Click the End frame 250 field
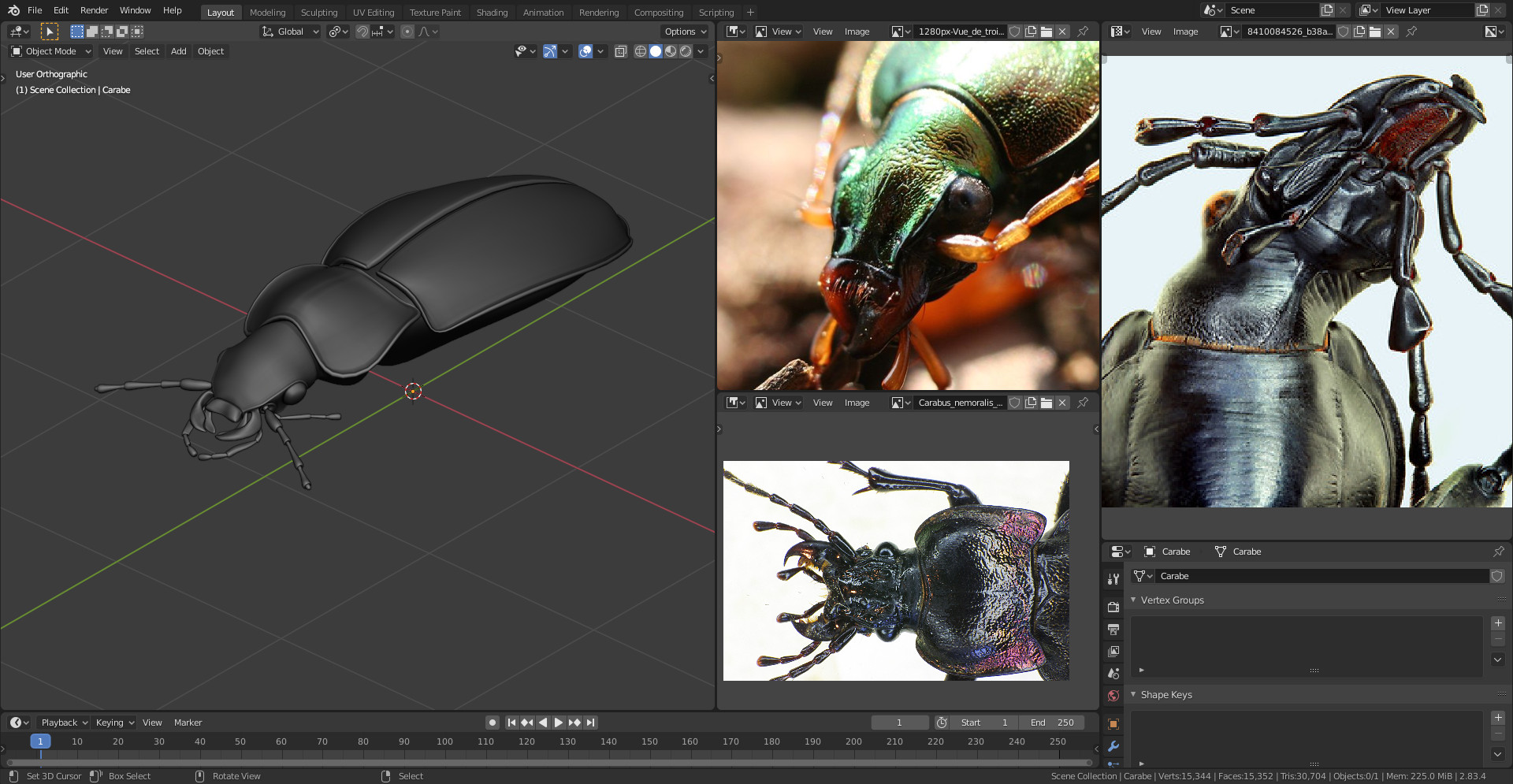The height and width of the screenshot is (784, 1513). 1052,723
